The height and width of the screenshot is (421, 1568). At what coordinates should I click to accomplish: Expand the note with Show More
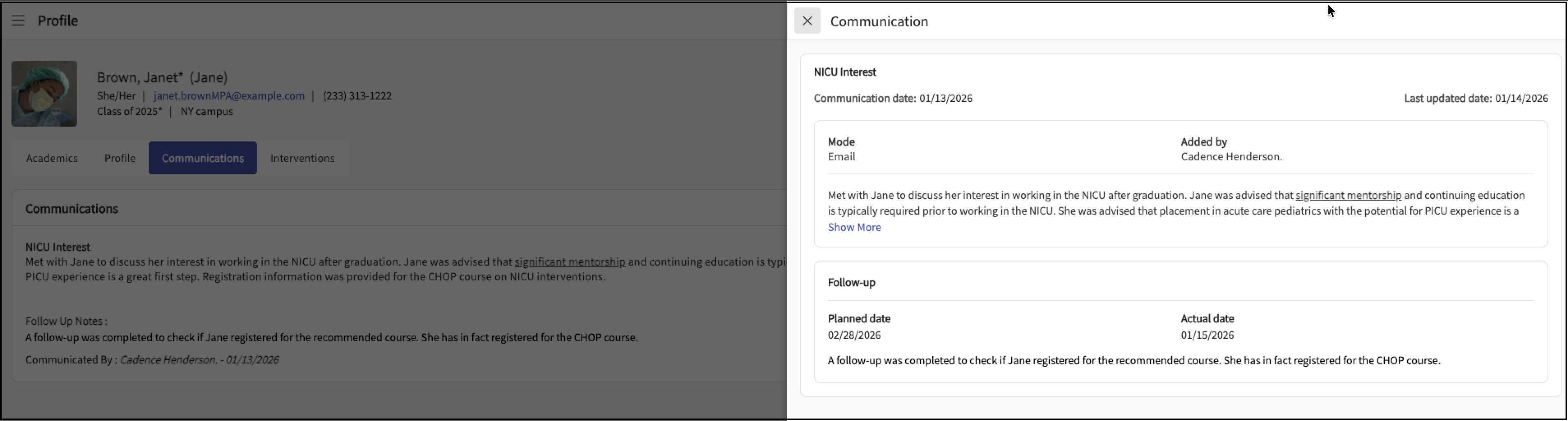coord(854,227)
